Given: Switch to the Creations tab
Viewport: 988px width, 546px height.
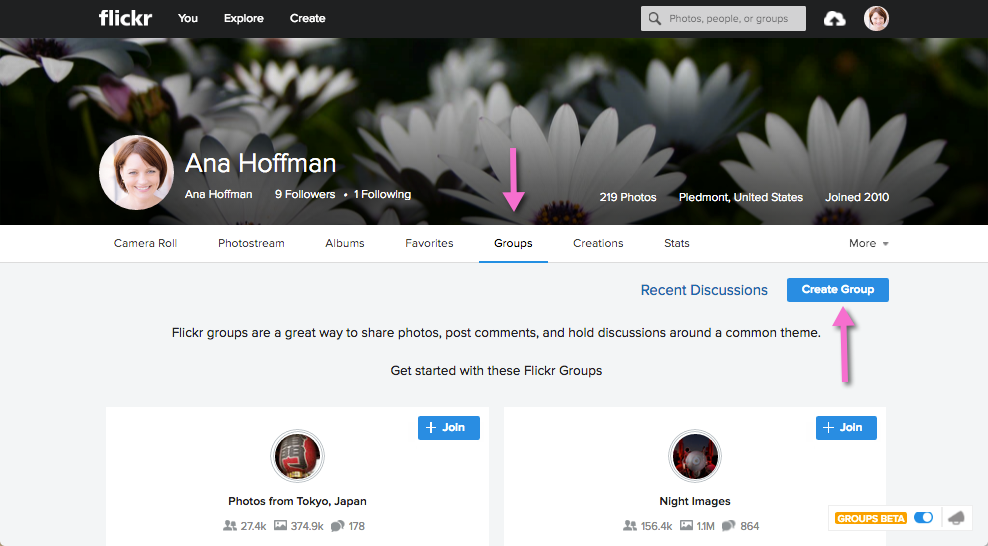Looking at the screenshot, I should tap(598, 243).
